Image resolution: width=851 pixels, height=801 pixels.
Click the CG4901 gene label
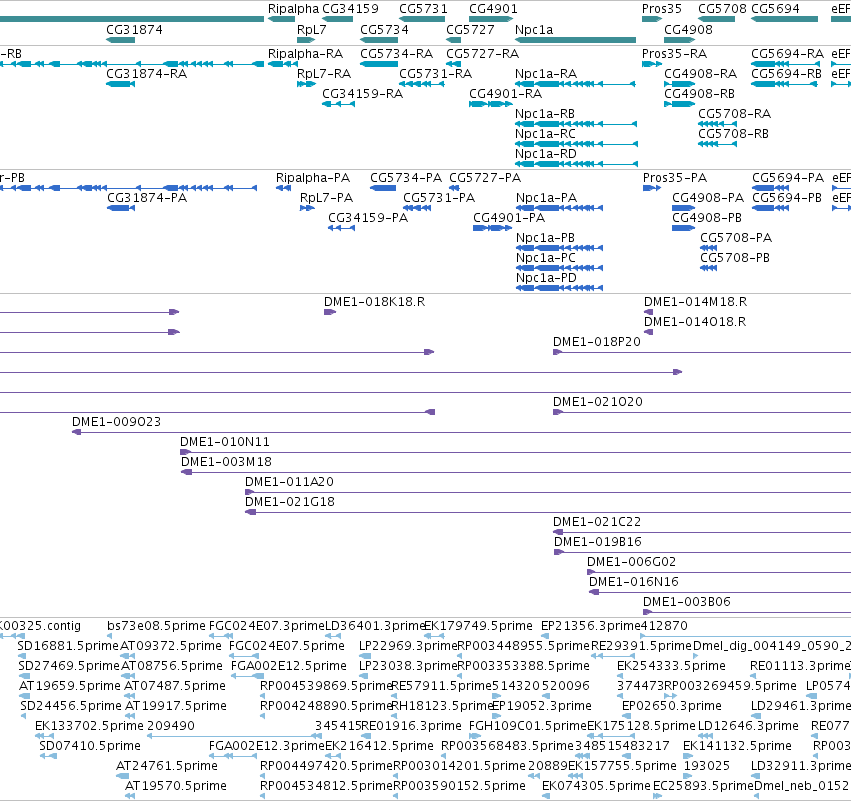tap(493, 9)
